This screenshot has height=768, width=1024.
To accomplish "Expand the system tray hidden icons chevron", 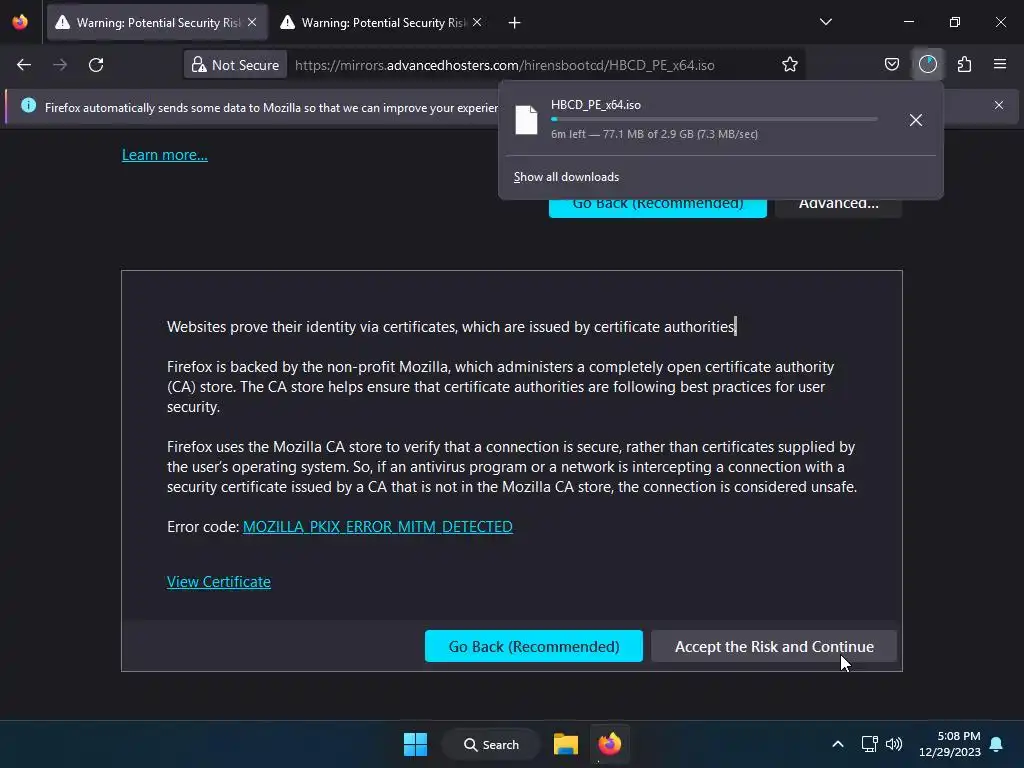I will point(838,744).
